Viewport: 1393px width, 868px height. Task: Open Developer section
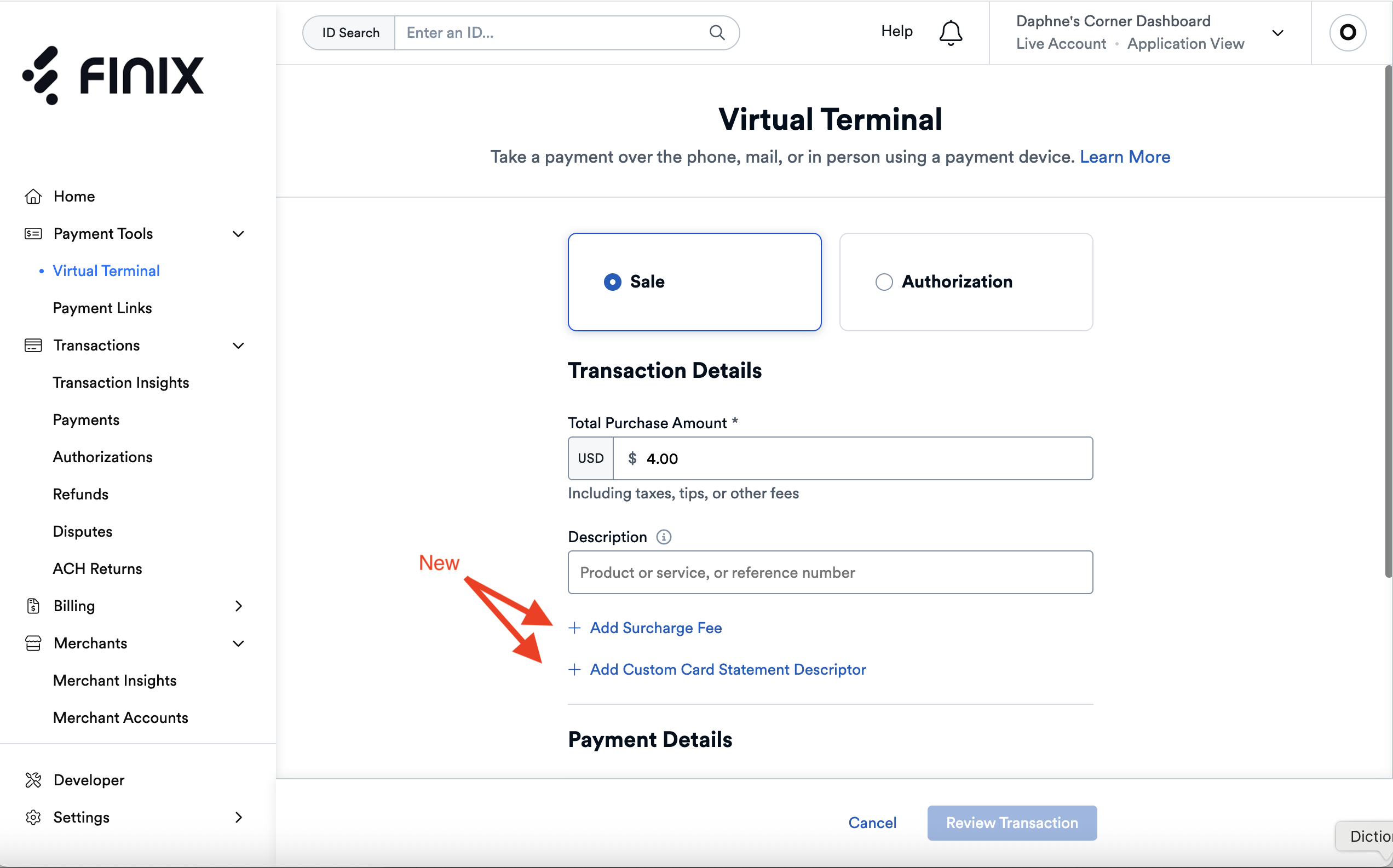coord(89,780)
